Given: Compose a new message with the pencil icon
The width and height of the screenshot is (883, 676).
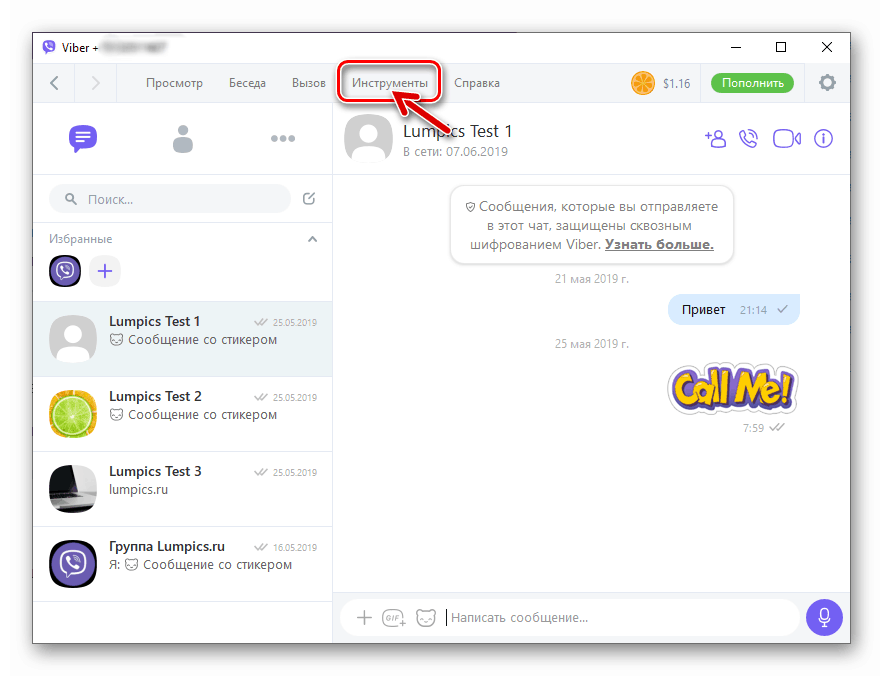Looking at the screenshot, I should tap(308, 198).
